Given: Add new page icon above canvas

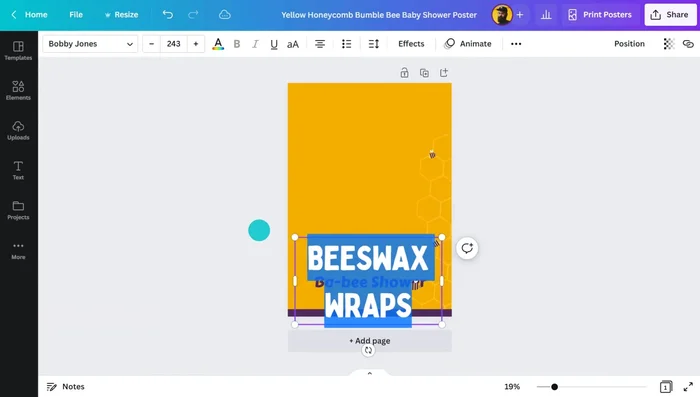Looking at the screenshot, I should (444, 73).
